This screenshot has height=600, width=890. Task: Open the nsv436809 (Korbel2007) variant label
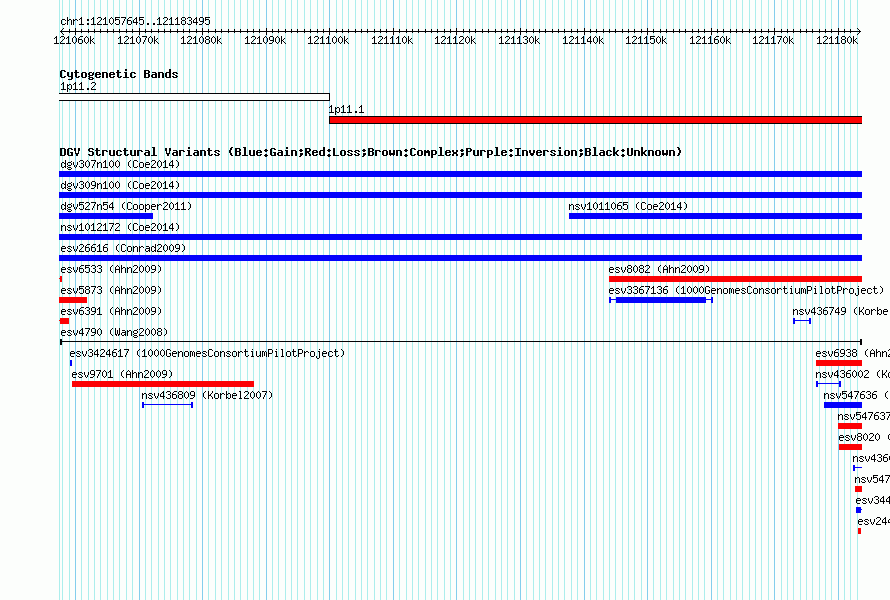pyautogui.click(x=207, y=395)
